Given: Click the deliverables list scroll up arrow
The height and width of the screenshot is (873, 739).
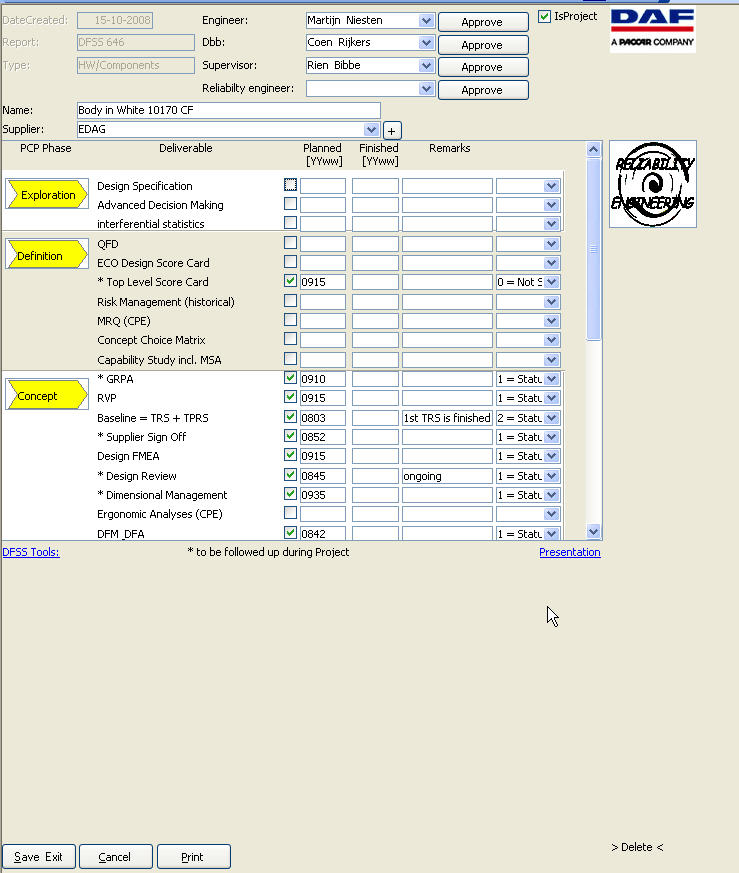Looking at the screenshot, I should [x=594, y=149].
